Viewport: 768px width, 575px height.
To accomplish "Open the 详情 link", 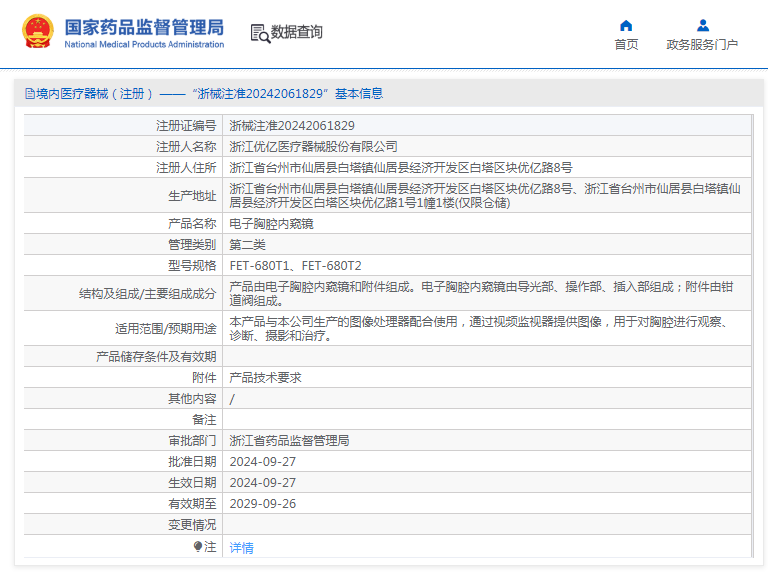I will click(242, 548).
